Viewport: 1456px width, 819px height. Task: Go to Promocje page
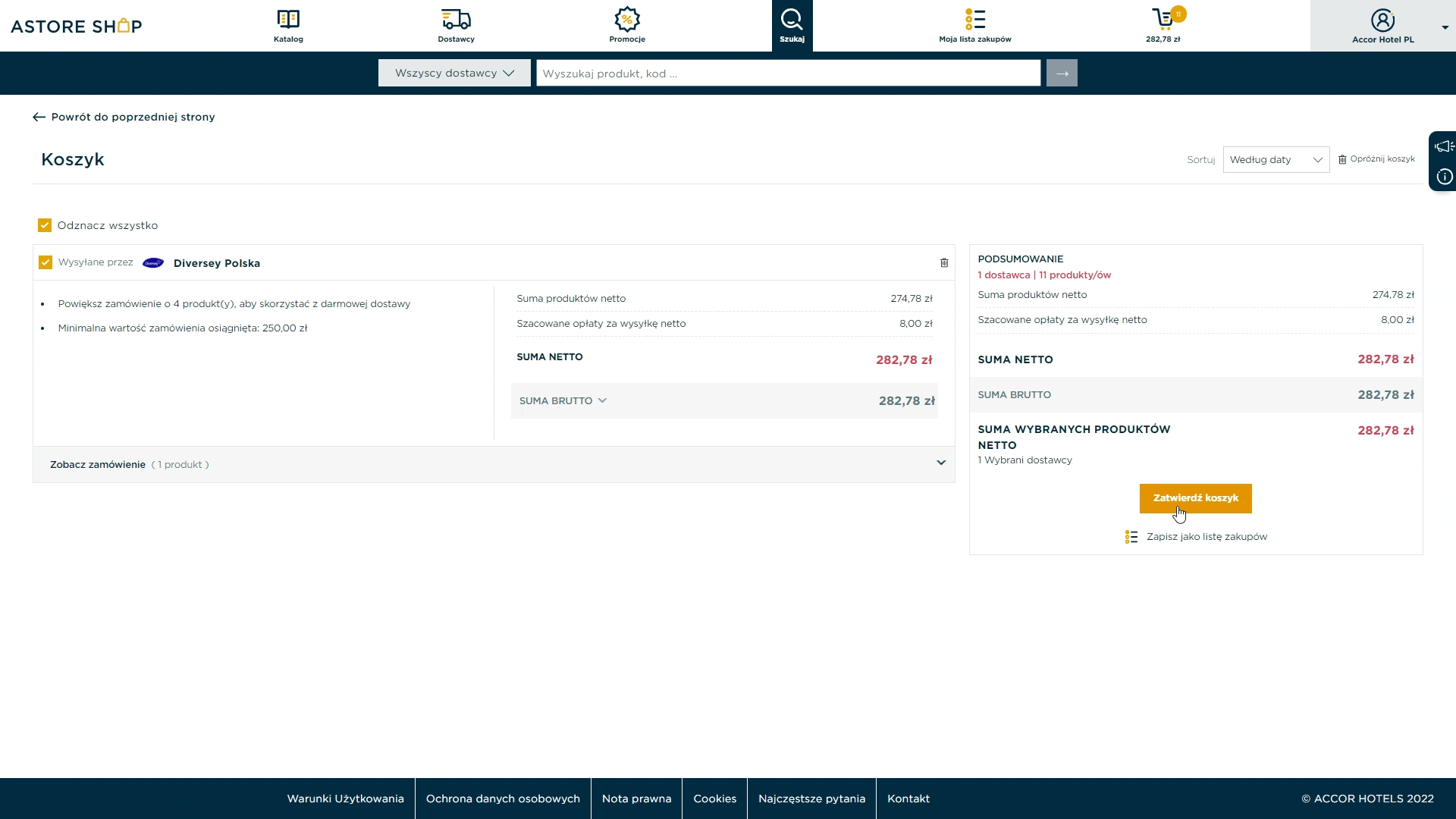(x=627, y=26)
